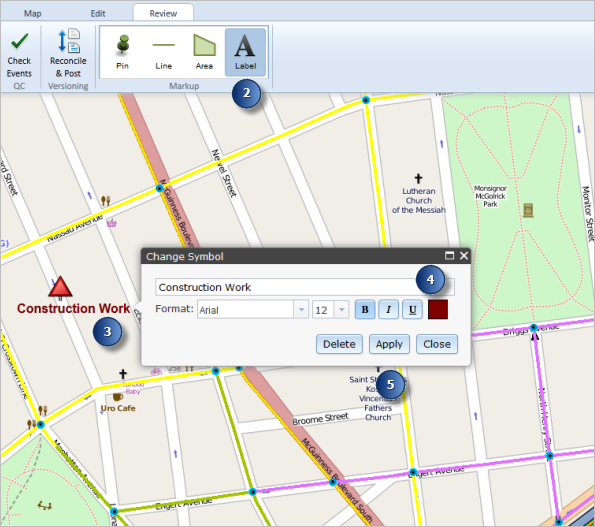Select the Area markup tool
Image resolution: width=595 pixels, height=527 pixels.
click(x=204, y=52)
